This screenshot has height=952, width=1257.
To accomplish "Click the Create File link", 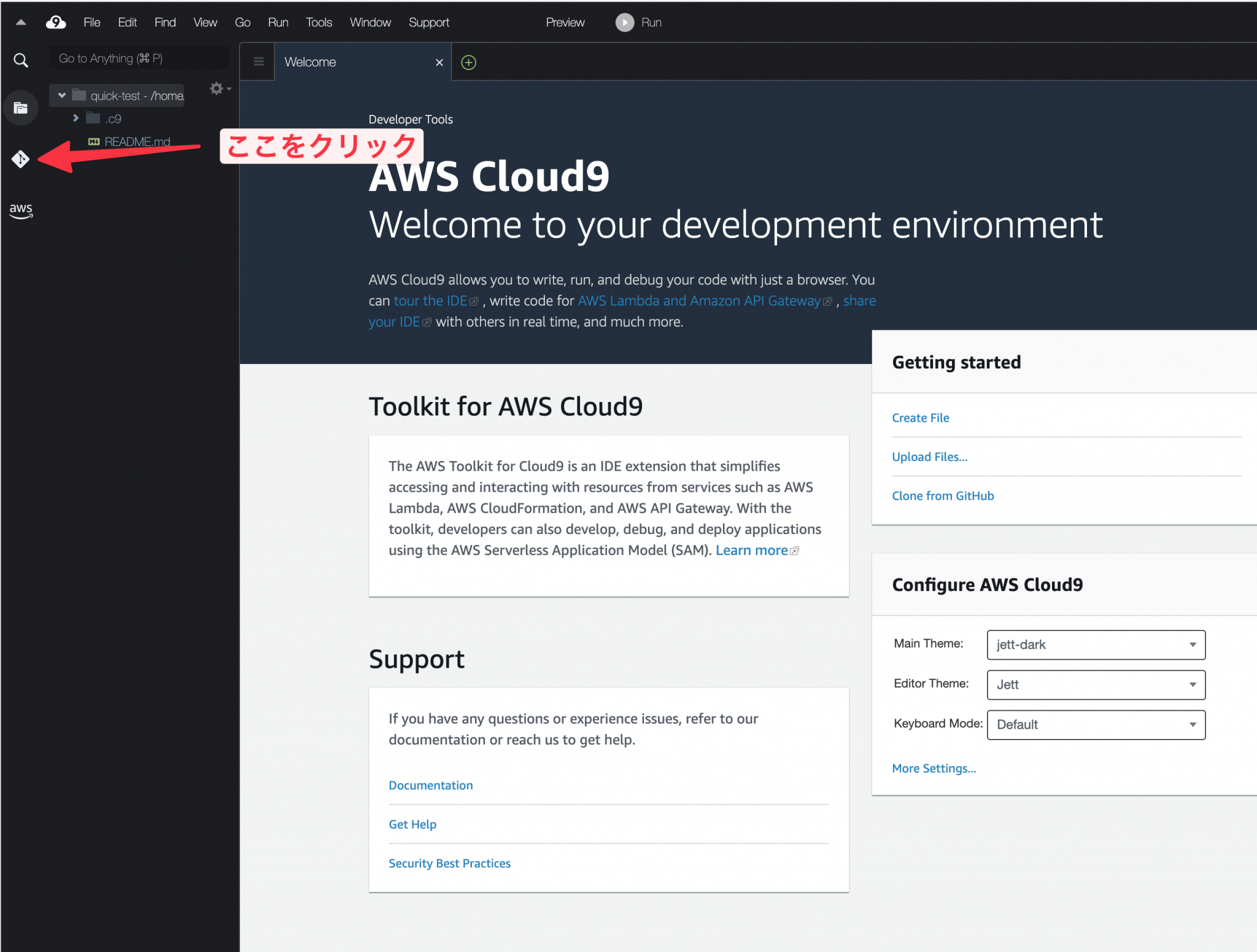I will tap(920, 417).
